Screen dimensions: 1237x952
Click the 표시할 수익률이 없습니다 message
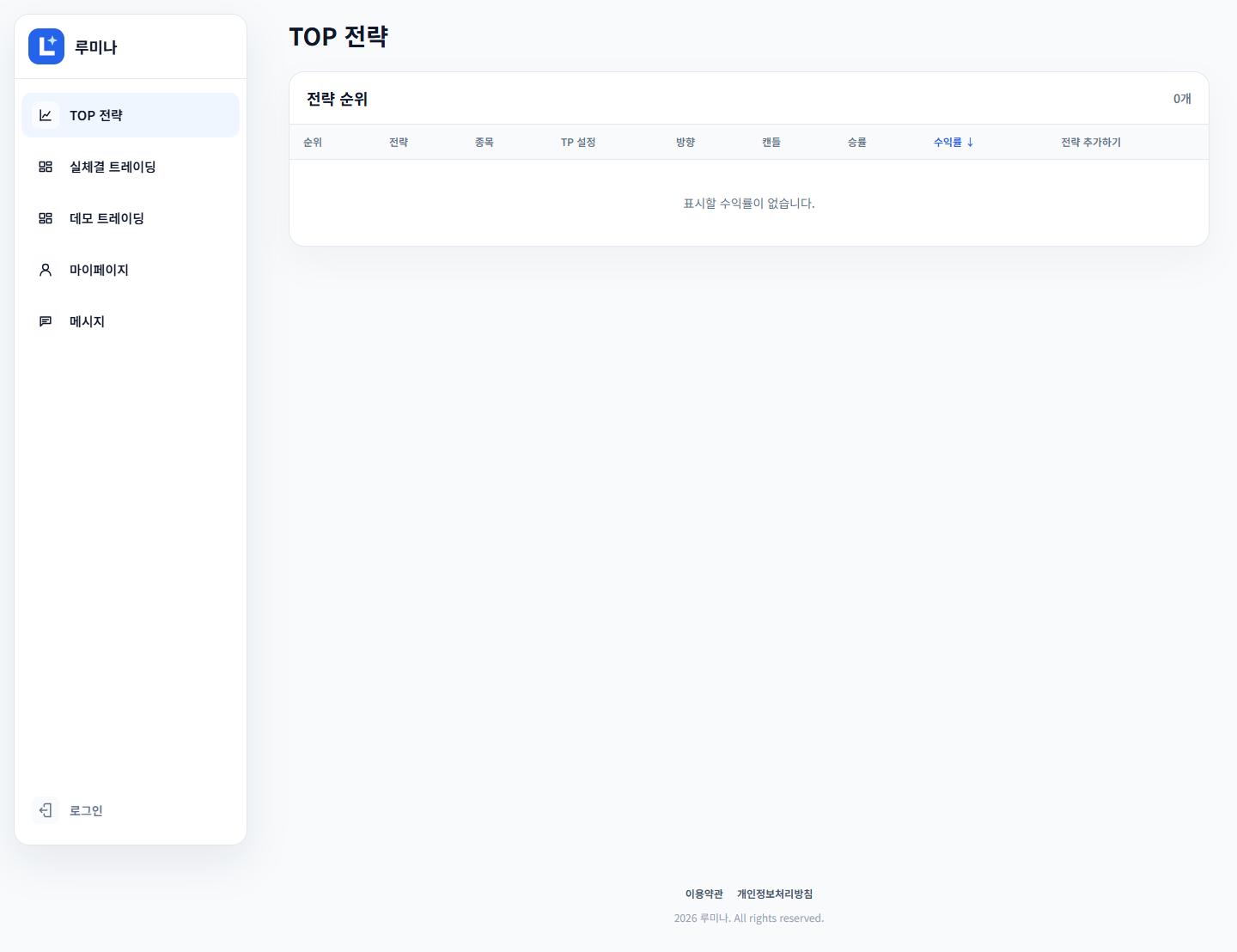[749, 204]
